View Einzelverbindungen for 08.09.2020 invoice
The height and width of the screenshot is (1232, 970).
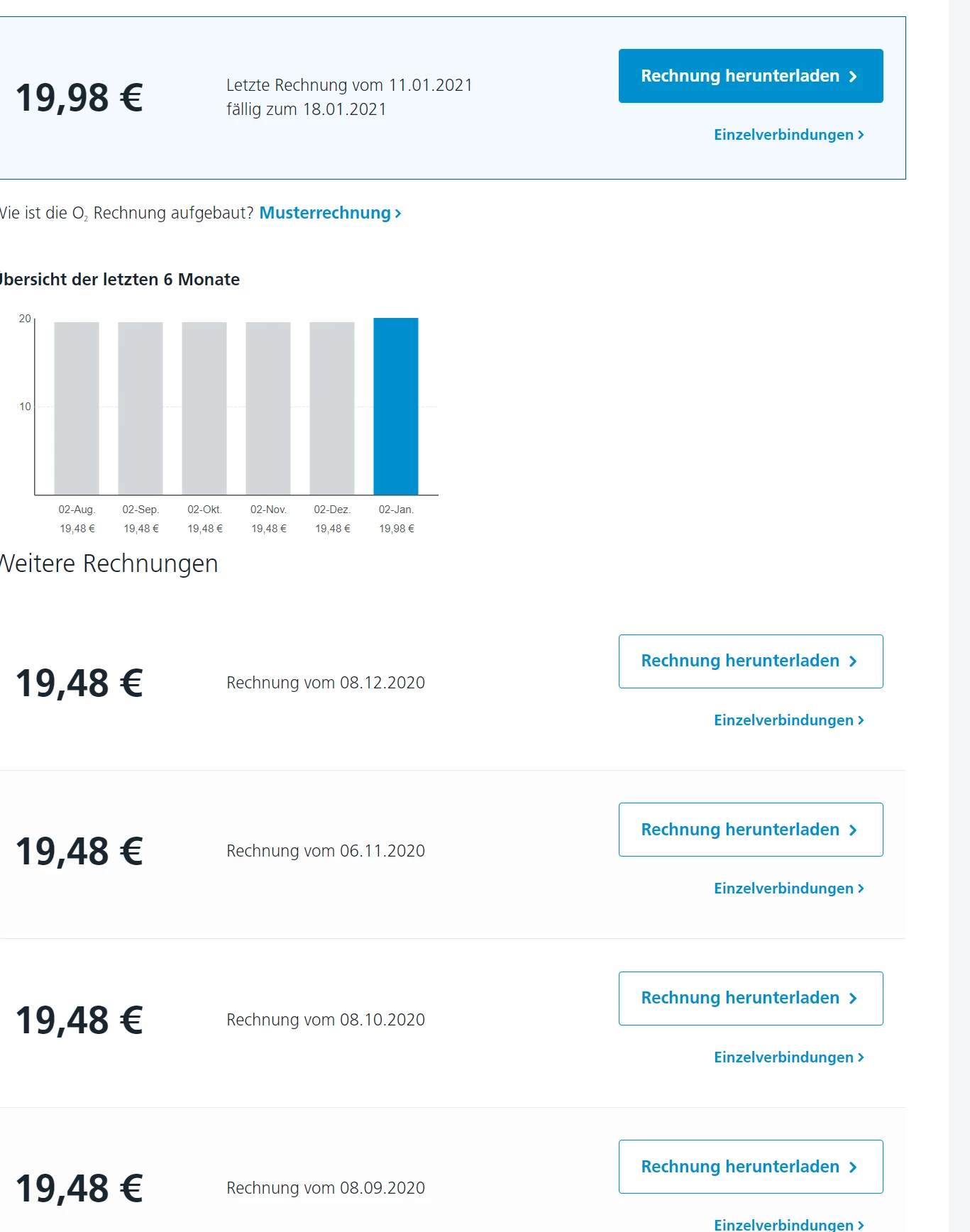tap(788, 1224)
